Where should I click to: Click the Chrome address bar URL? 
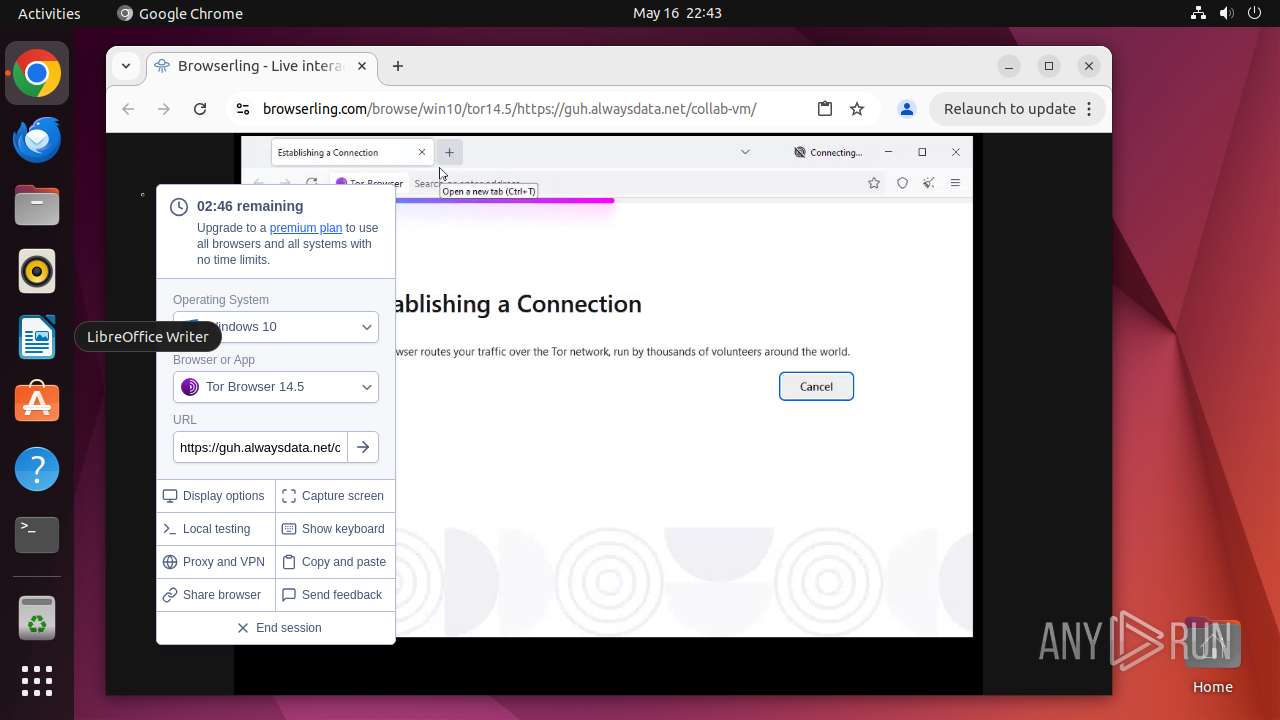tap(509, 109)
